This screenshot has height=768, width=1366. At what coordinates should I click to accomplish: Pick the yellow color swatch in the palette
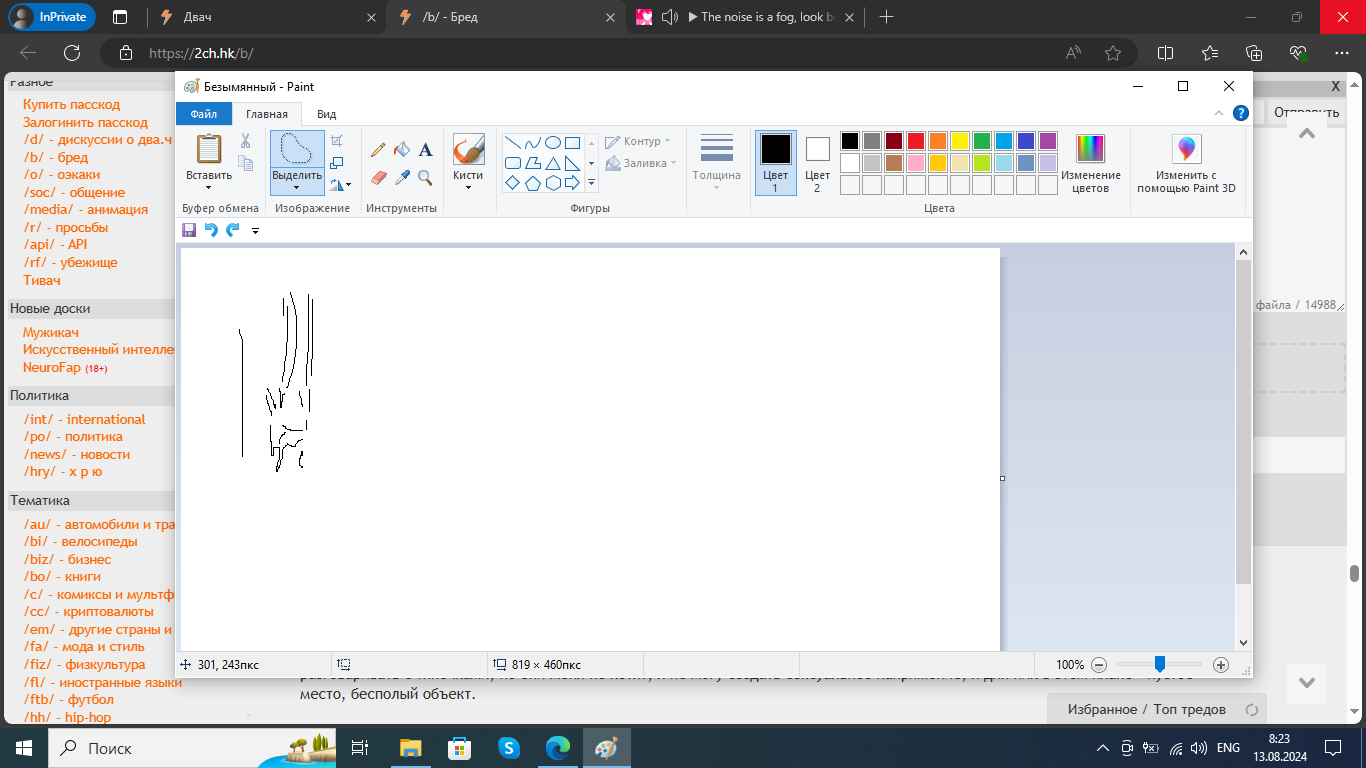(960, 141)
